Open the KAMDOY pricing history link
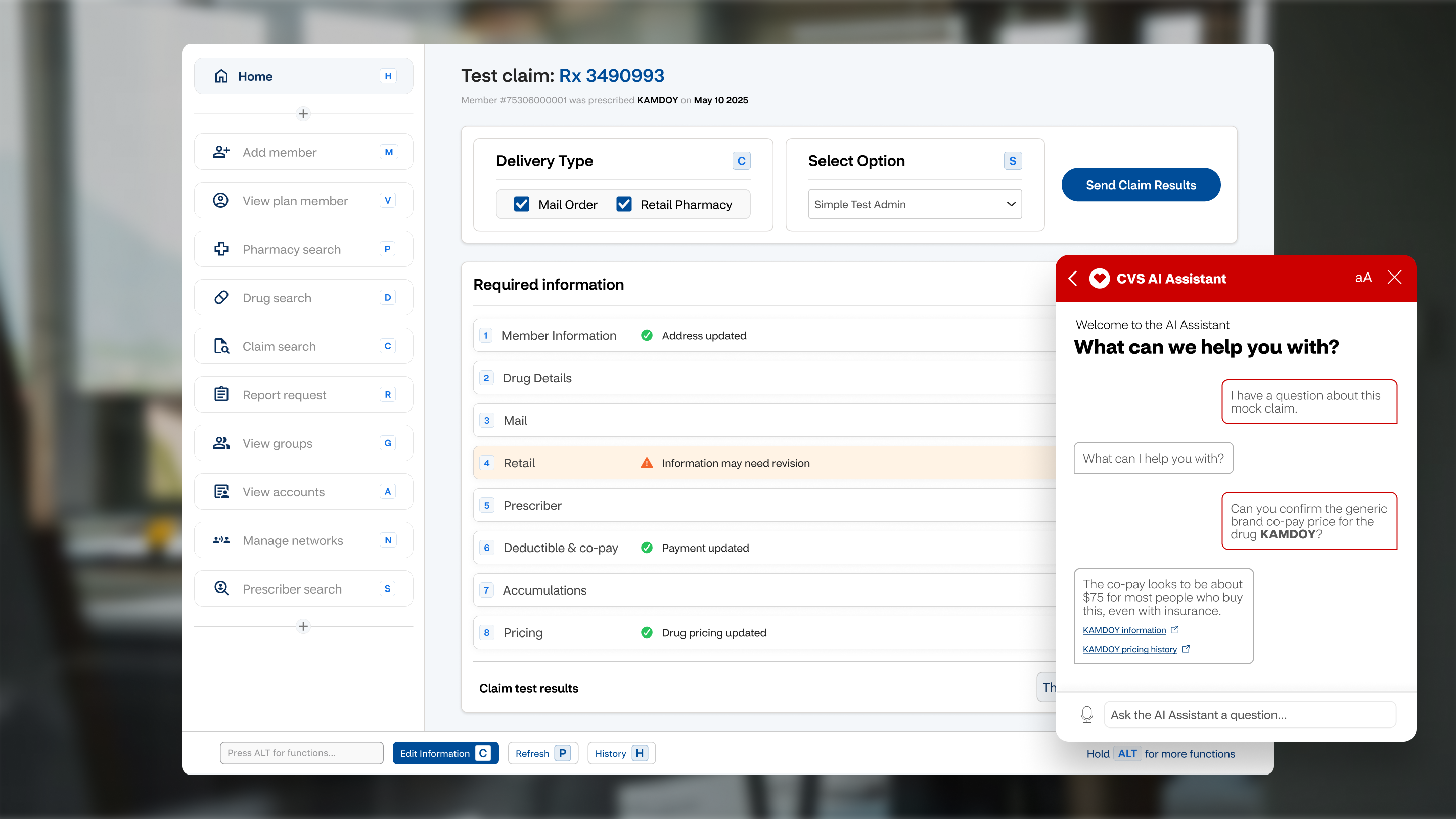This screenshot has width=1456, height=819. [x=1129, y=650]
